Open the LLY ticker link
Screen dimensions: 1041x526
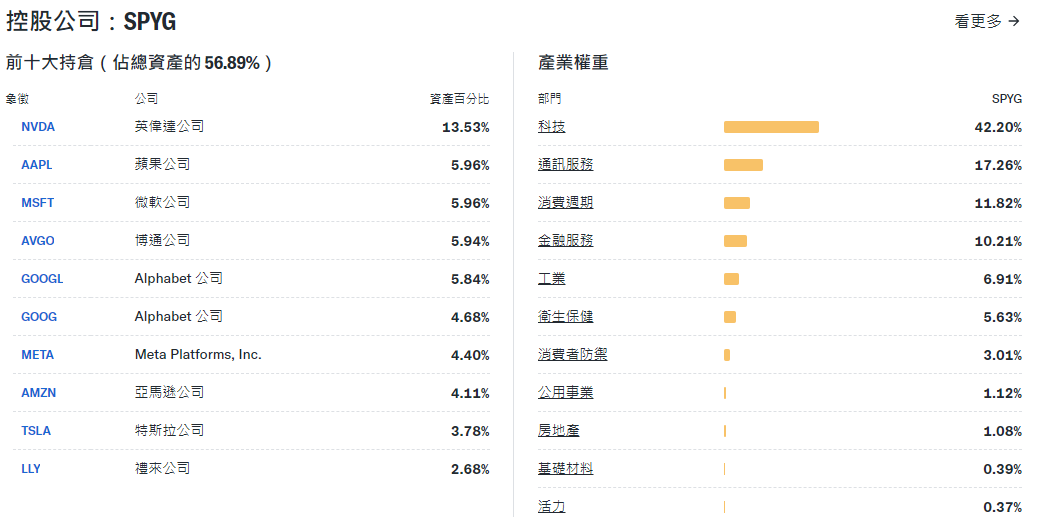pos(31,469)
